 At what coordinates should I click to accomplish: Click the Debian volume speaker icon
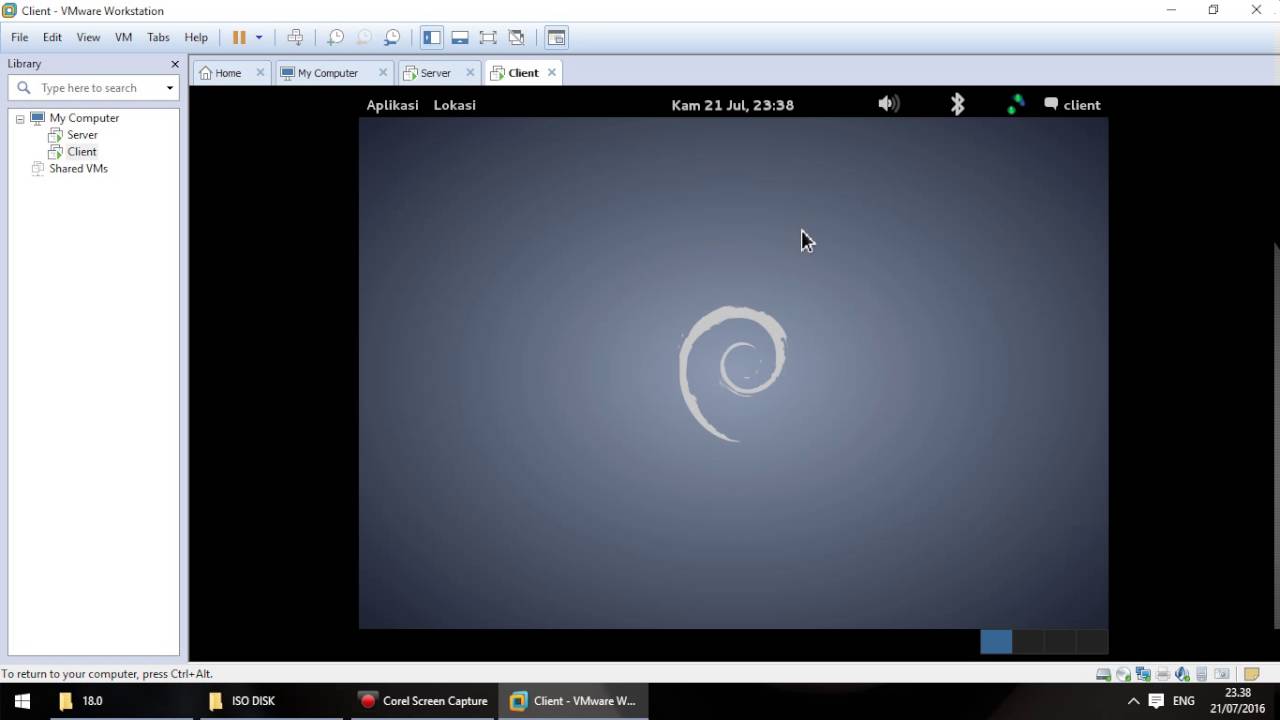(888, 104)
